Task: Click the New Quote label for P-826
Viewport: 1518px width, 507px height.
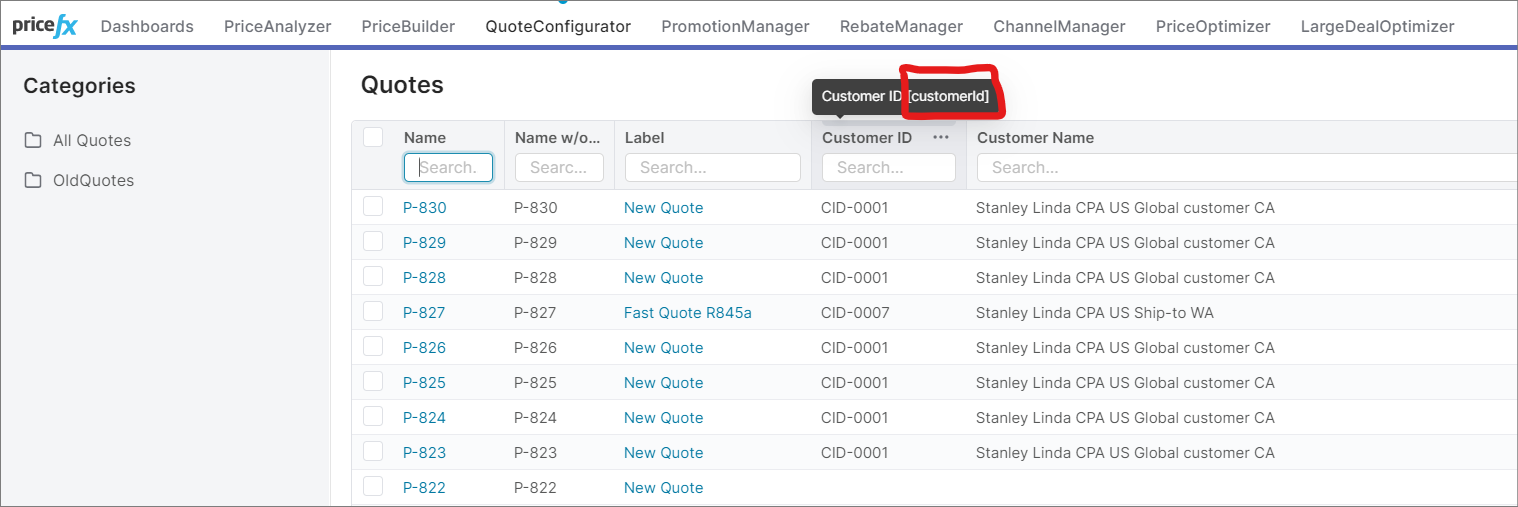Action: [x=663, y=348]
